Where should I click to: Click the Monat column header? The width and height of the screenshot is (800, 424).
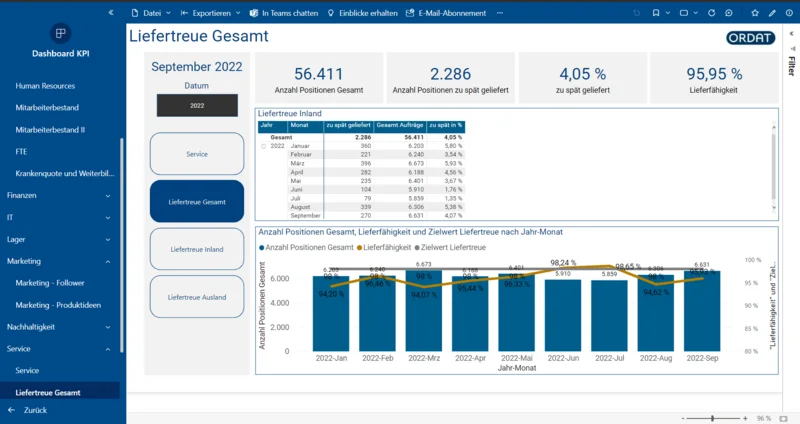[305, 125]
